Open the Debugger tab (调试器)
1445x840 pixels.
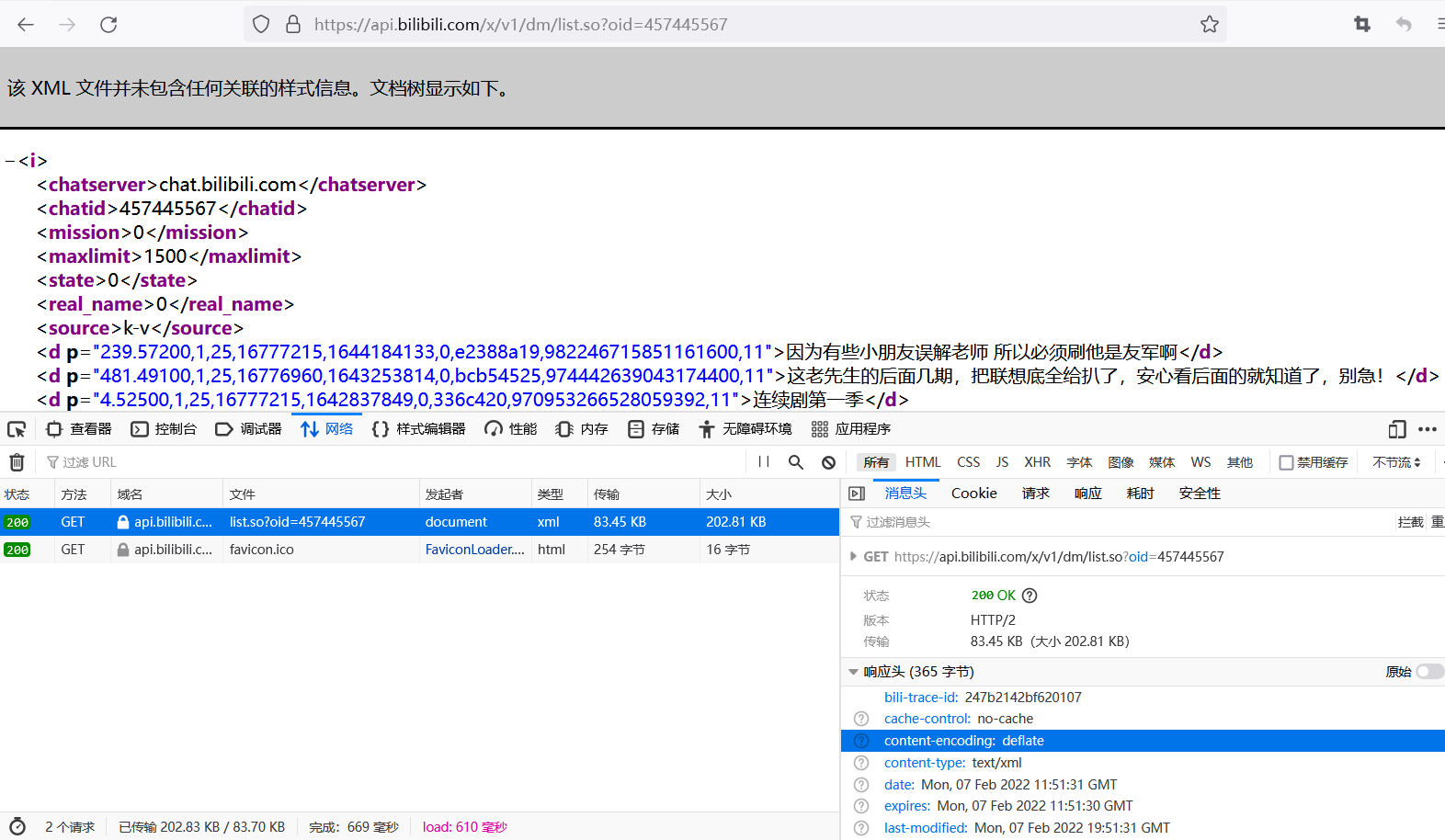tap(248, 429)
